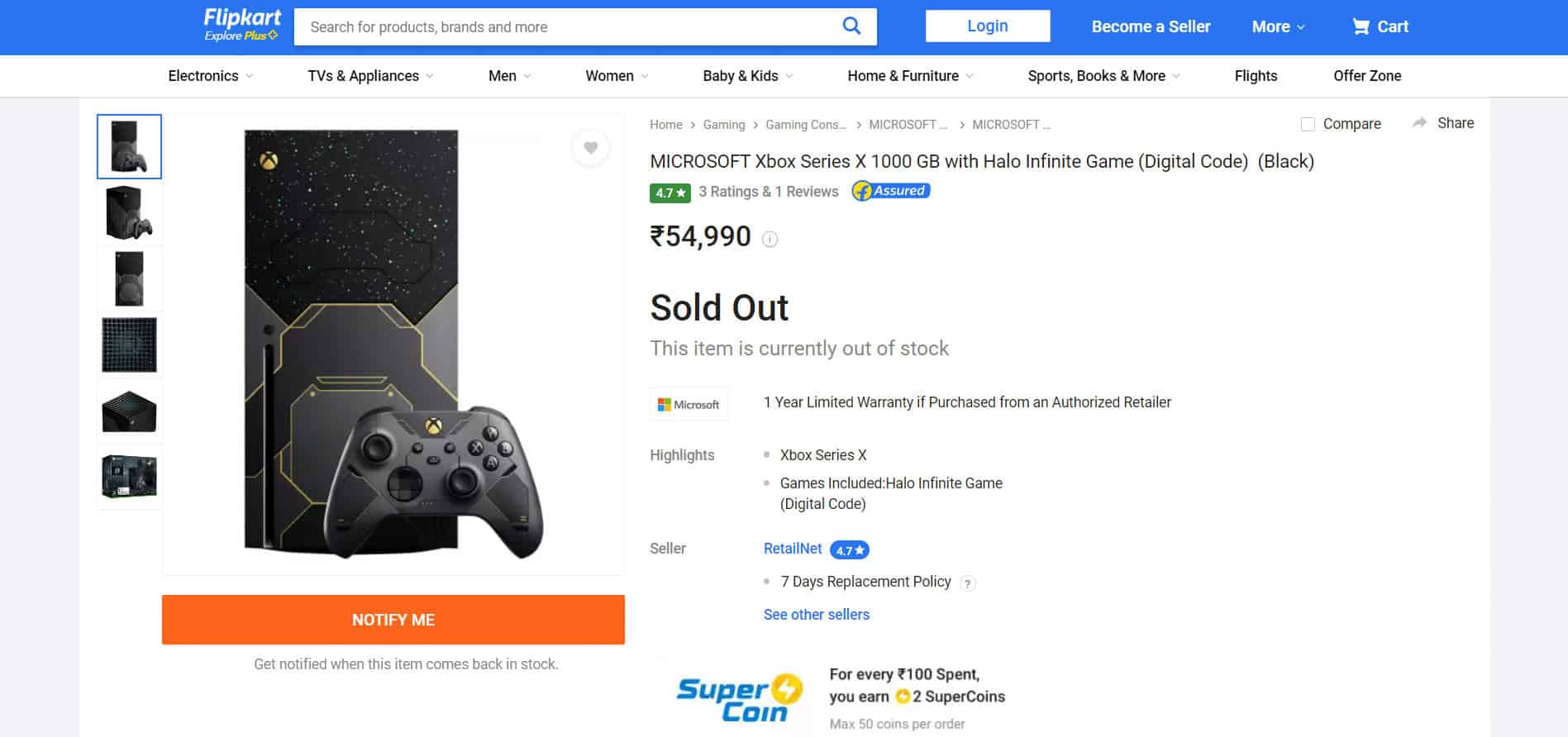Open the Offer Zone menu item

click(1366, 75)
